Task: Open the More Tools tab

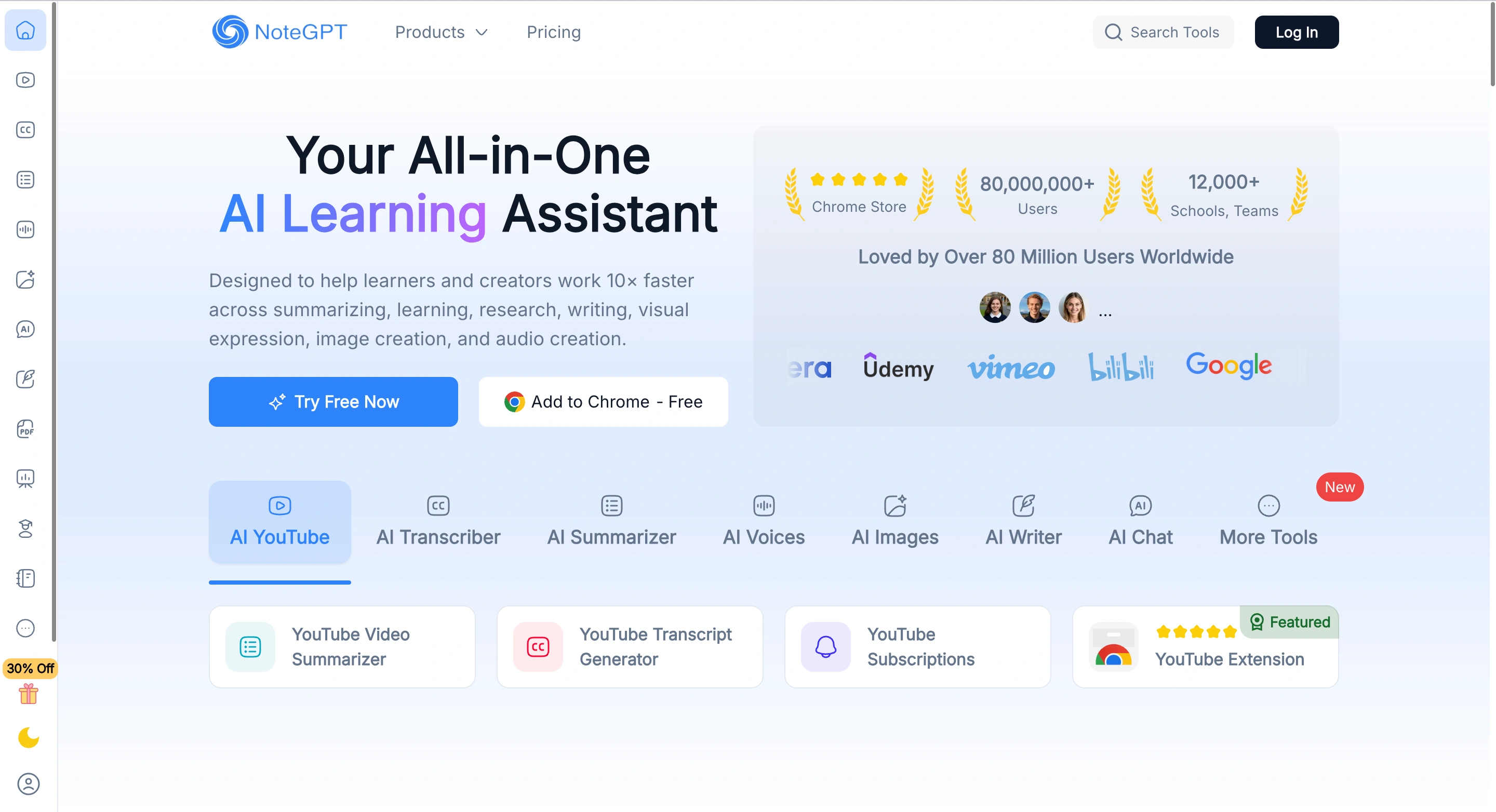Action: 1268,521
